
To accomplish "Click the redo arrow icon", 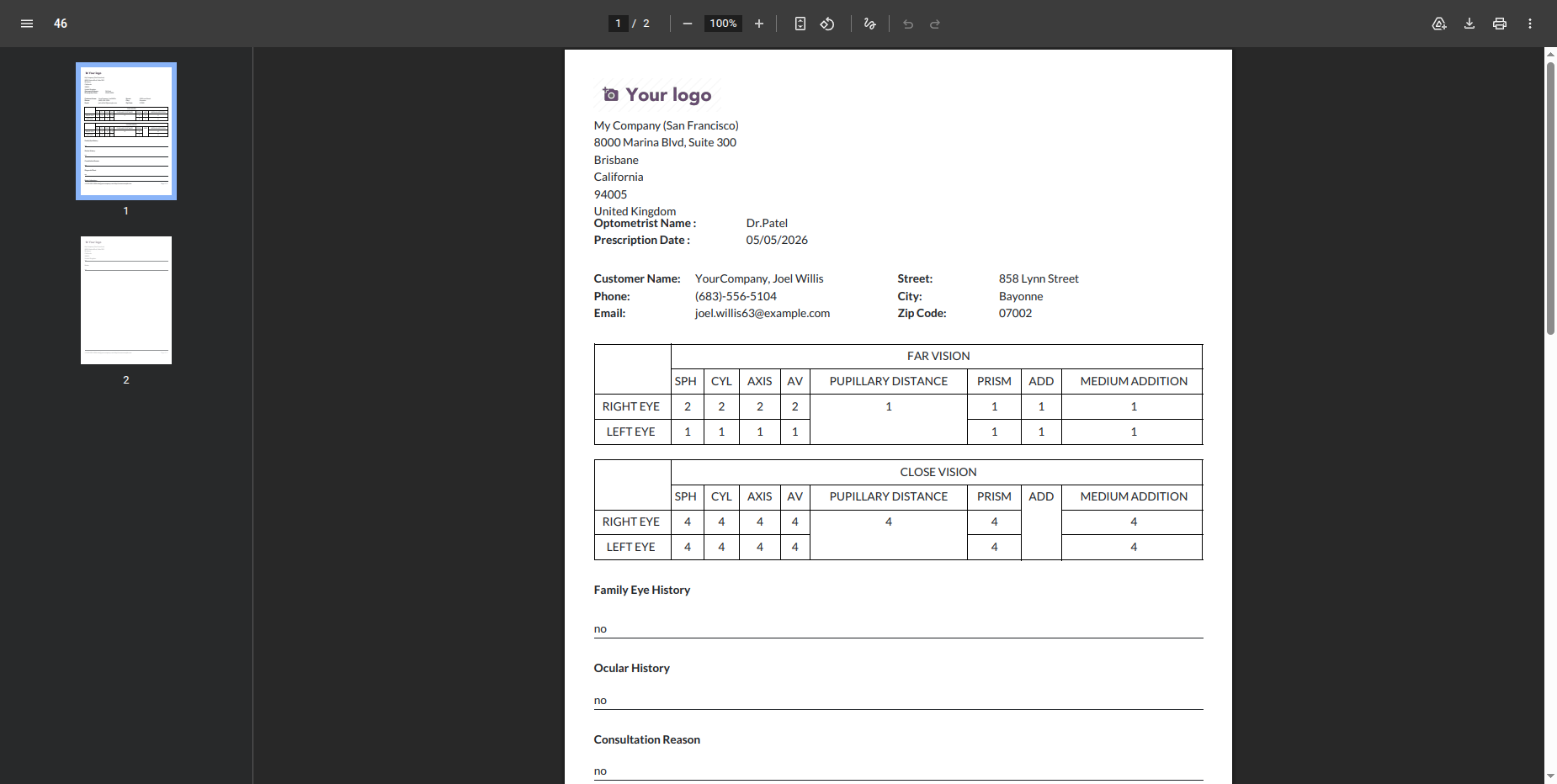I will 935,24.
